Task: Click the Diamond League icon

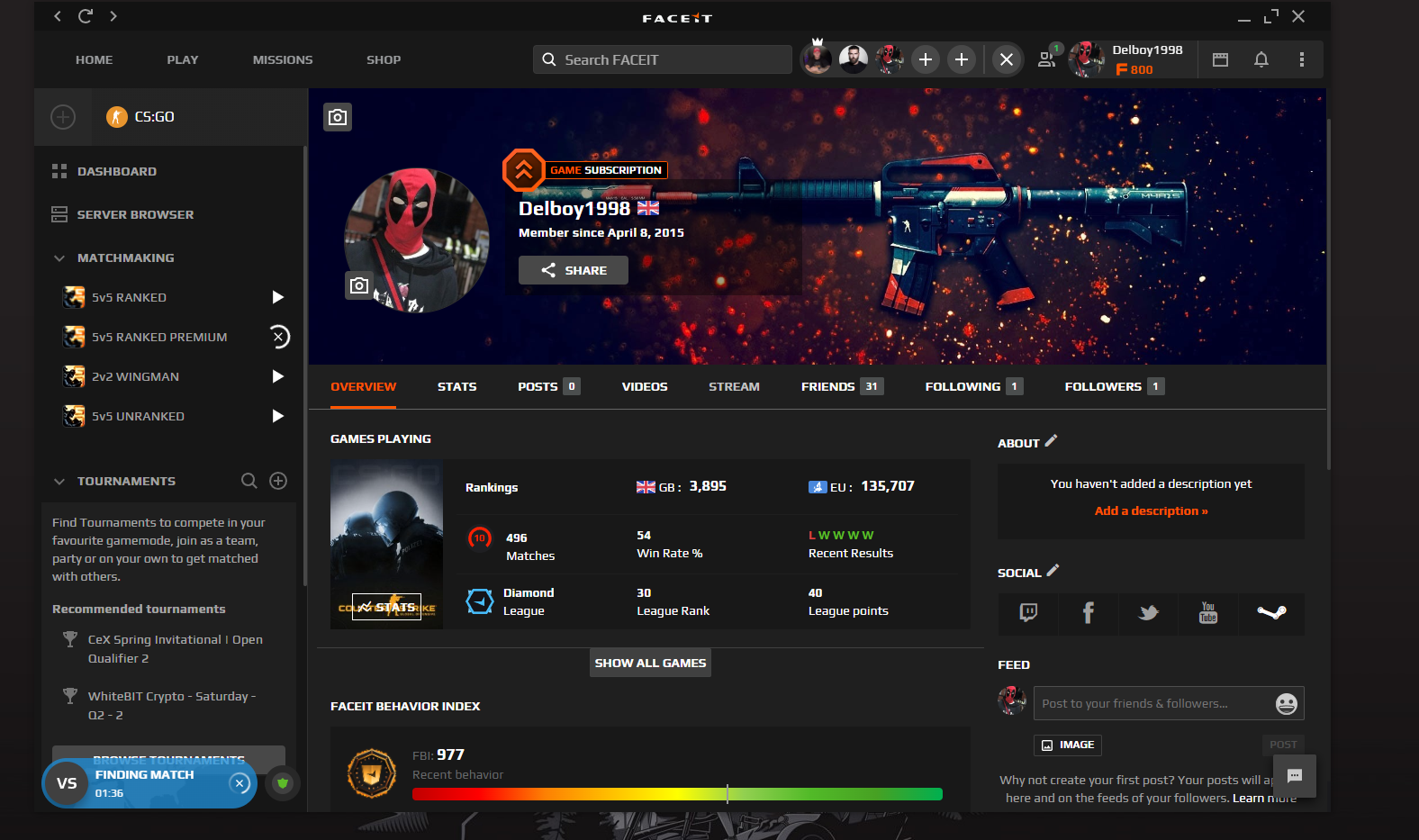Action: (x=480, y=601)
